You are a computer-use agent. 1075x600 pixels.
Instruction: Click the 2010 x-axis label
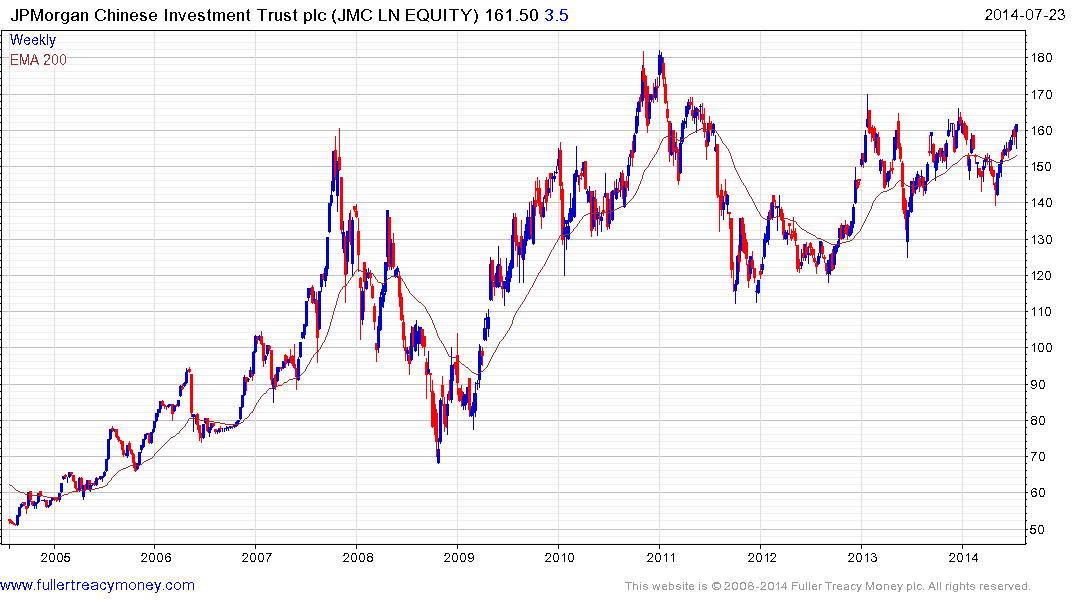point(559,557)
